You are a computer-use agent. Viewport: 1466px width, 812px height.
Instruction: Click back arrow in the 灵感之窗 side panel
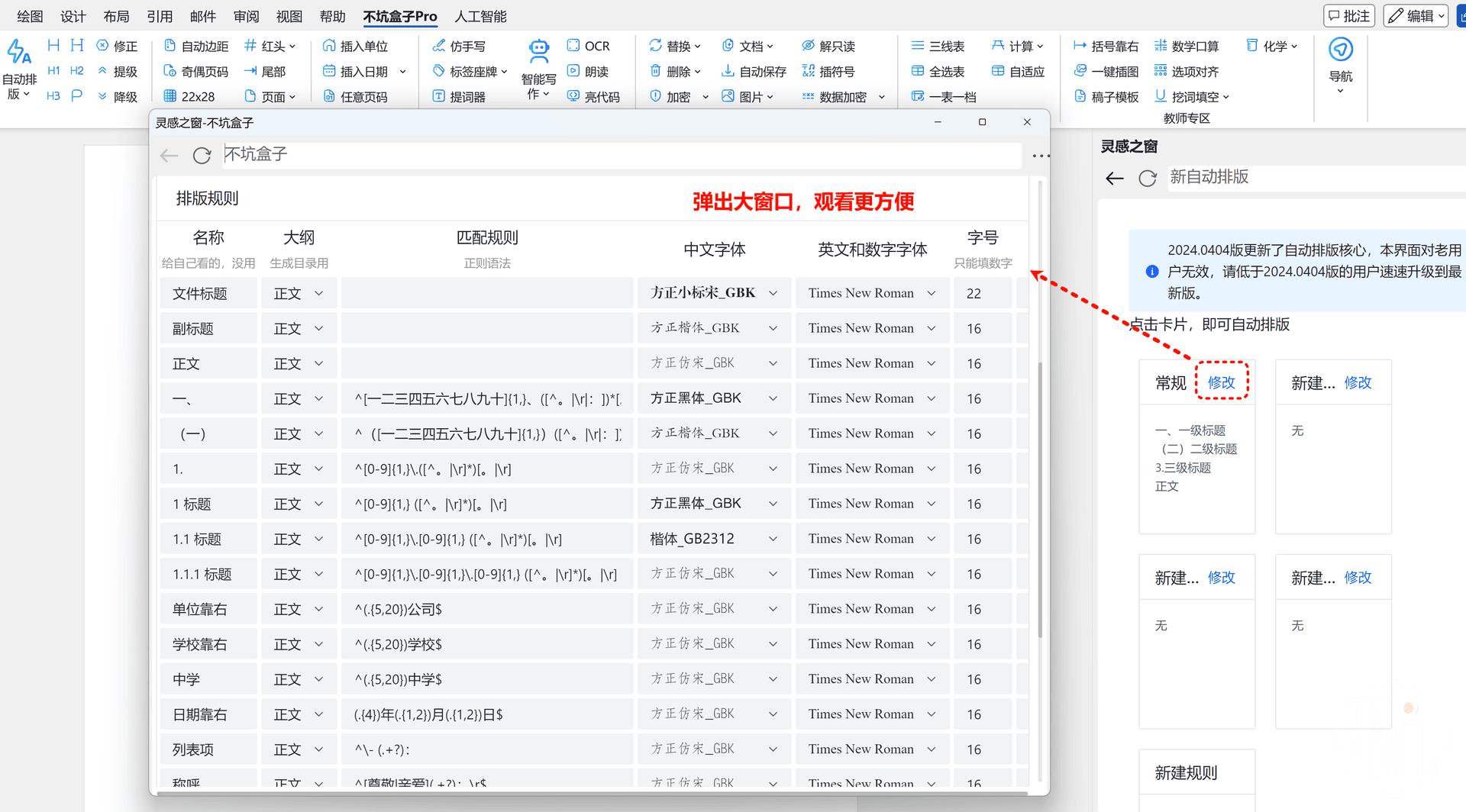pos(1115,179)
